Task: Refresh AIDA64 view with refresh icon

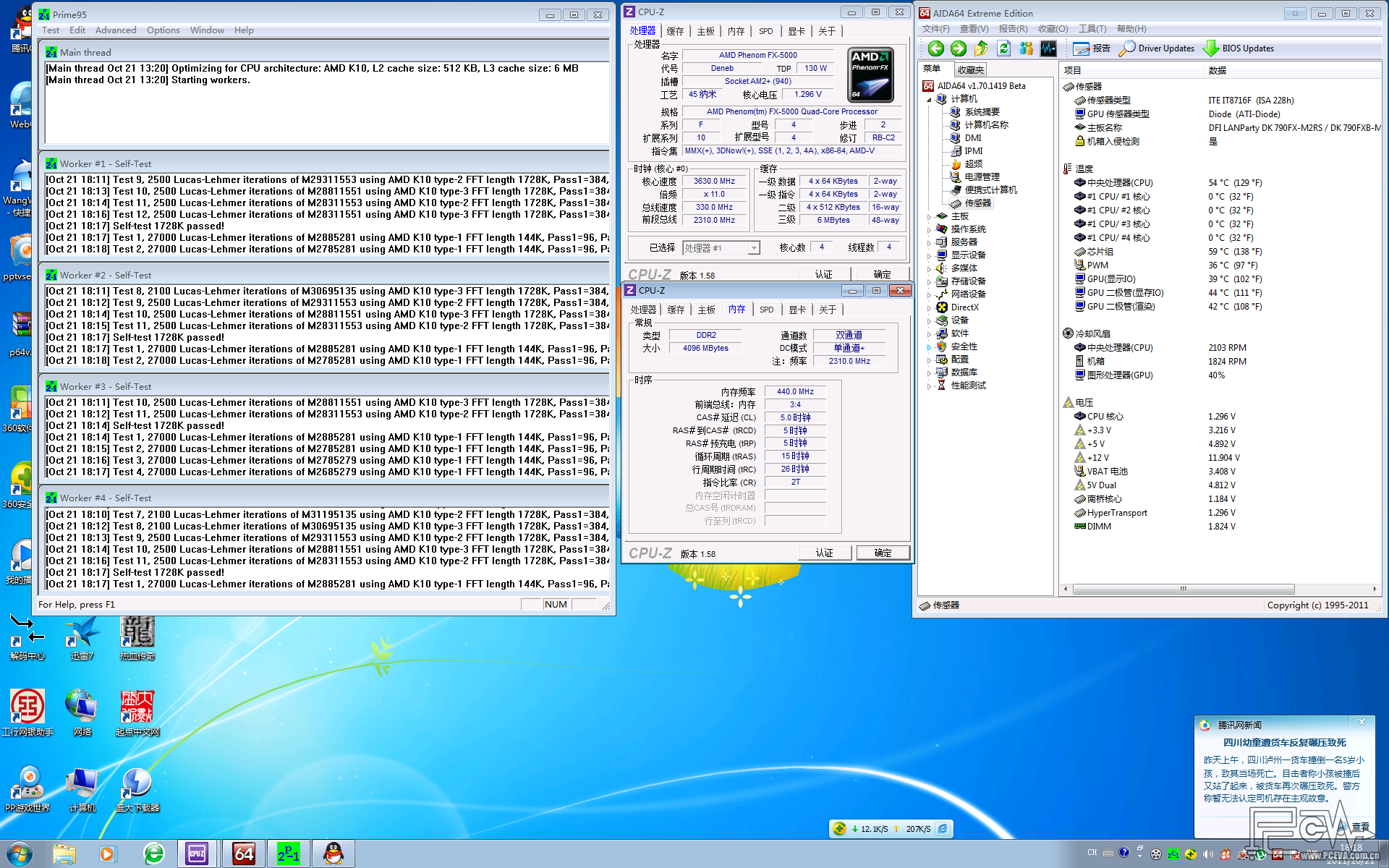Action: click(x=1003, y=48)
